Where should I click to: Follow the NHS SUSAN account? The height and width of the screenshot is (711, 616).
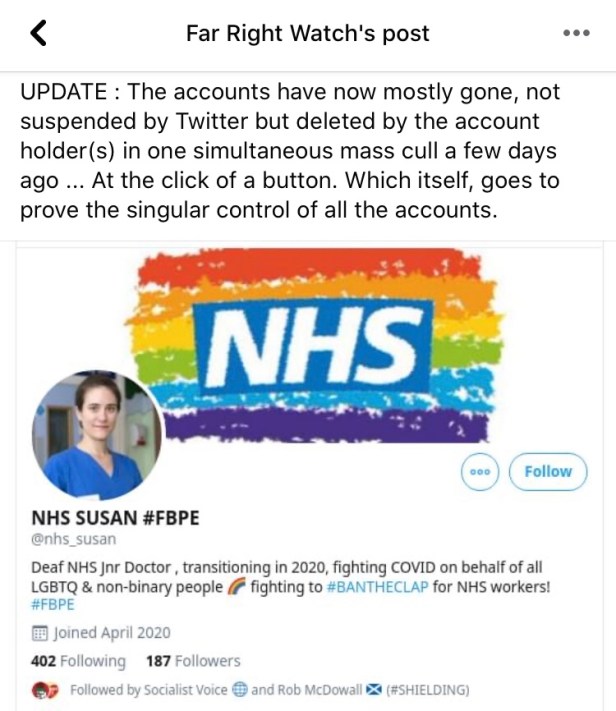(x=548, y=472)
